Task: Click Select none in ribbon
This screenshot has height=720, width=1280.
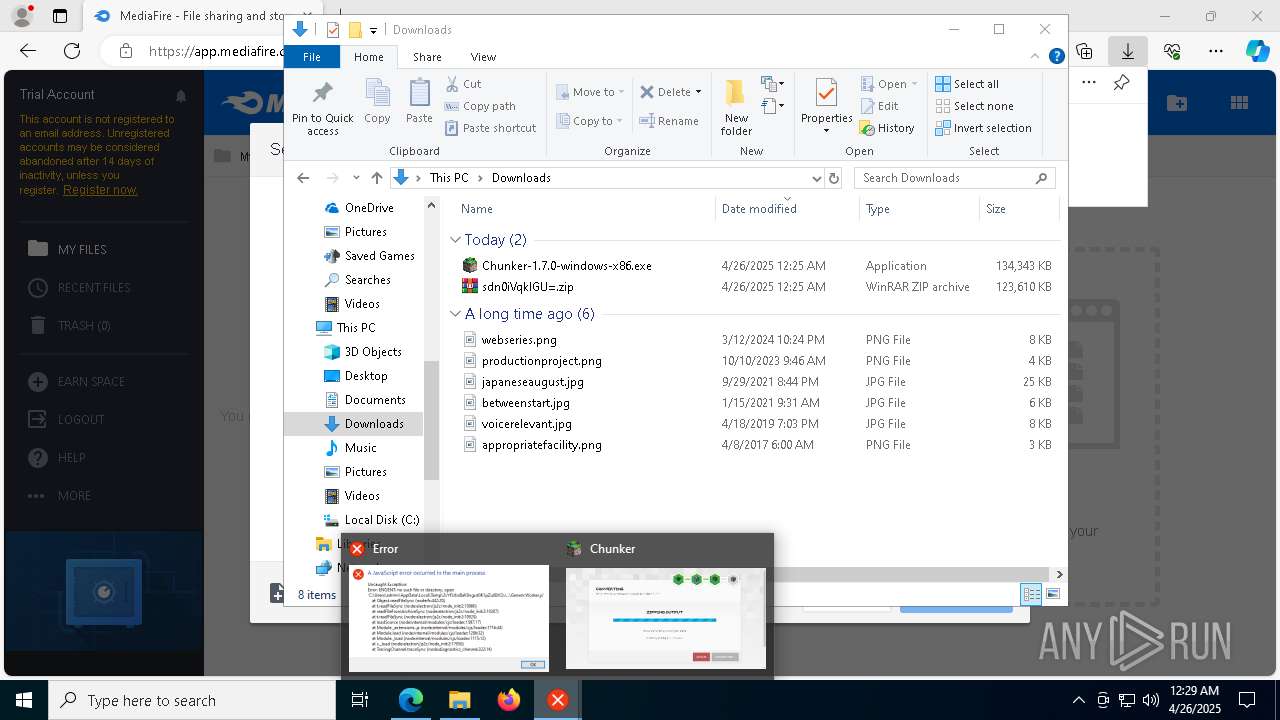Action: pos(974,106)
